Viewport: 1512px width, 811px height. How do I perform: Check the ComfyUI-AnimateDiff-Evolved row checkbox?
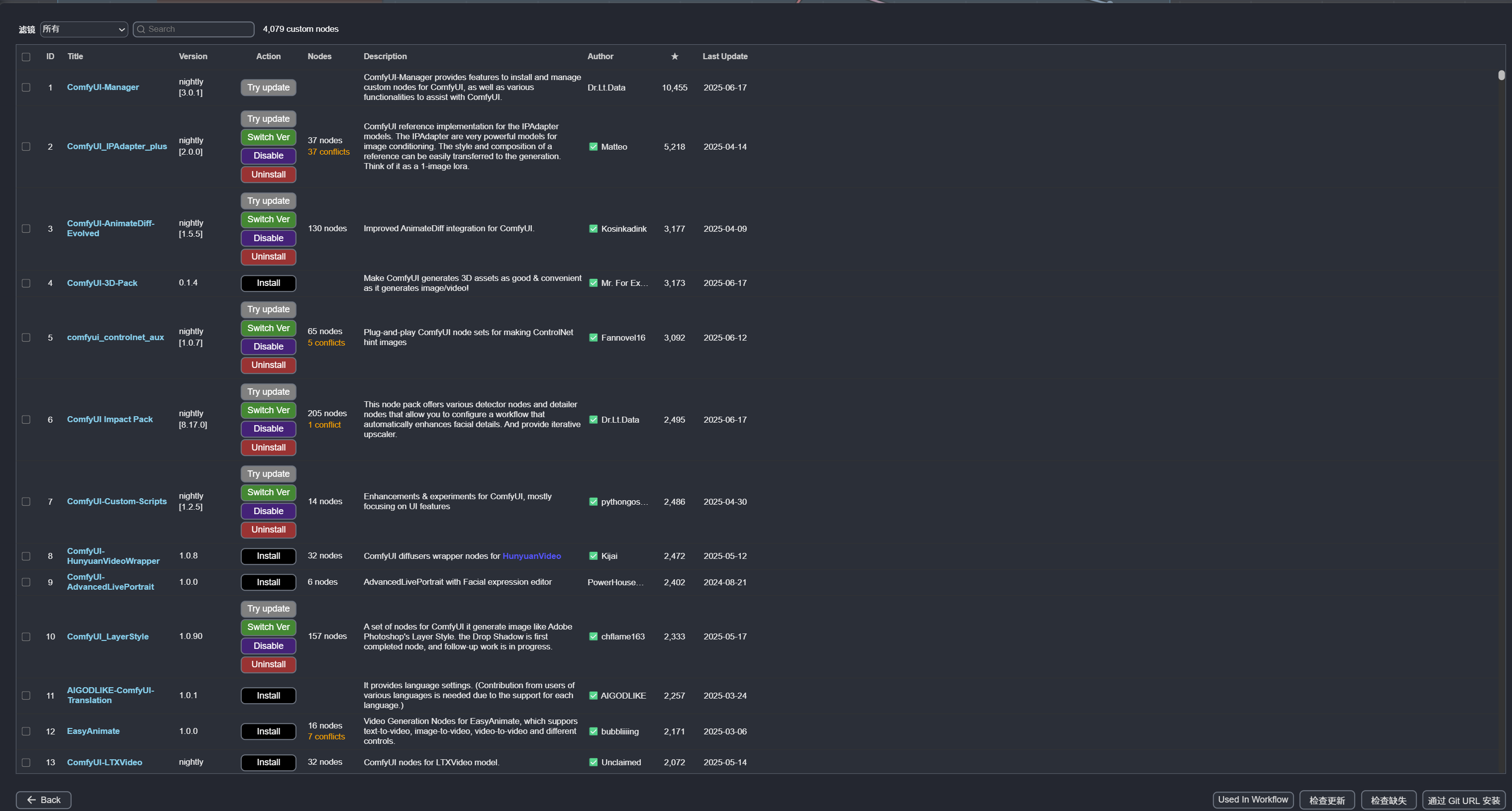tap(26, 229)
